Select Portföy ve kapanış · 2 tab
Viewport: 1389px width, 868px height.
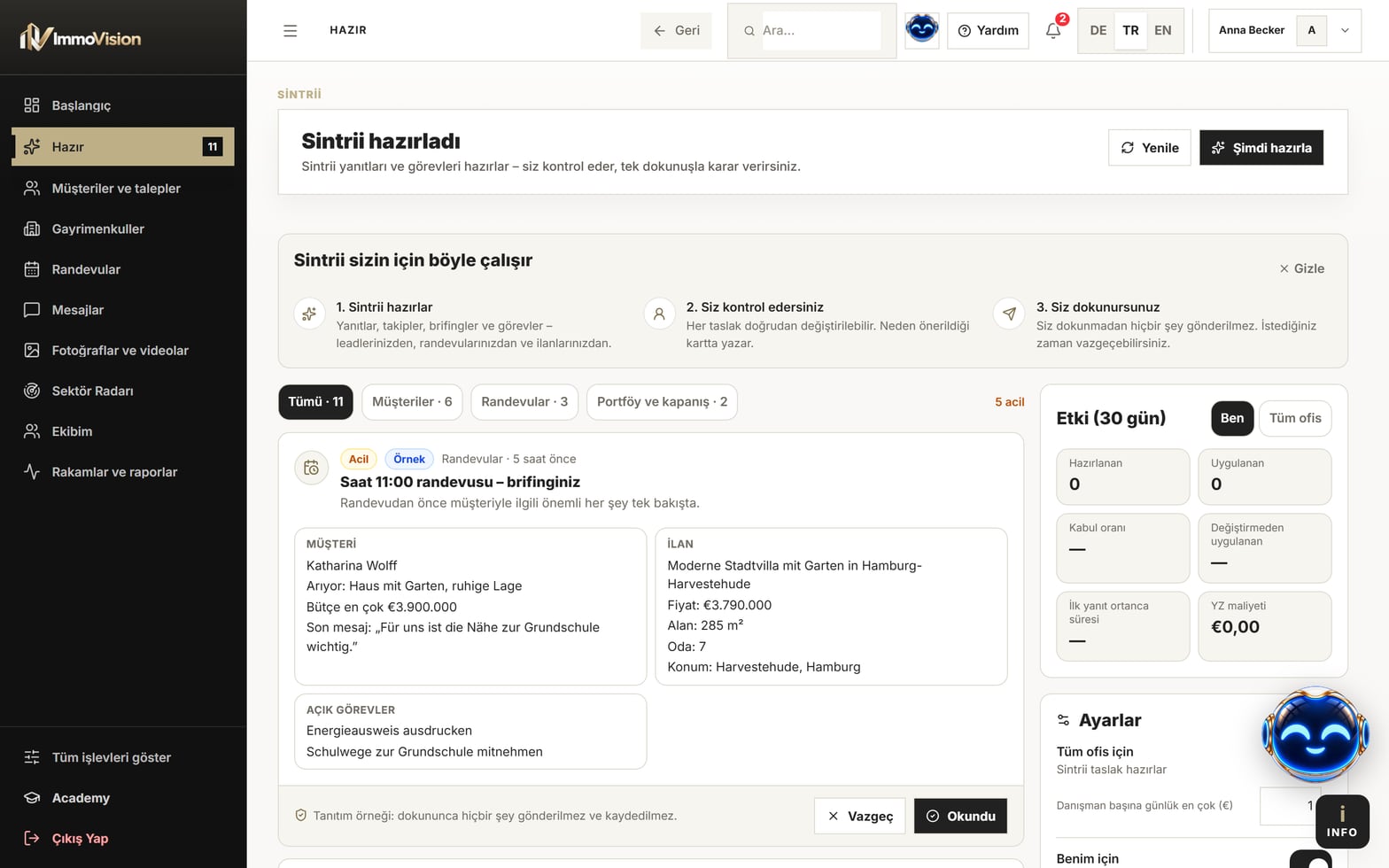(662, 402)
